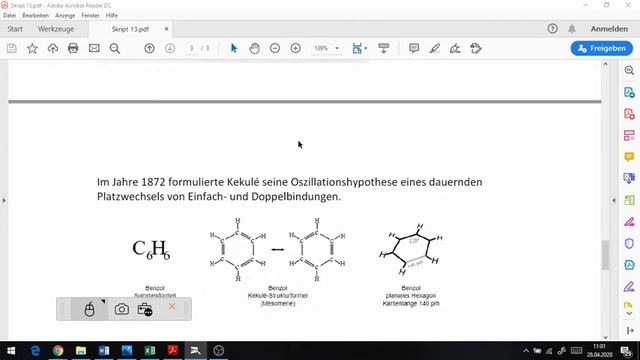The height and width of the screenshot is (360, 640).
Task: Click the mouse mode button in capture bar
Action: pyautogui.click(x=89, y=309)
